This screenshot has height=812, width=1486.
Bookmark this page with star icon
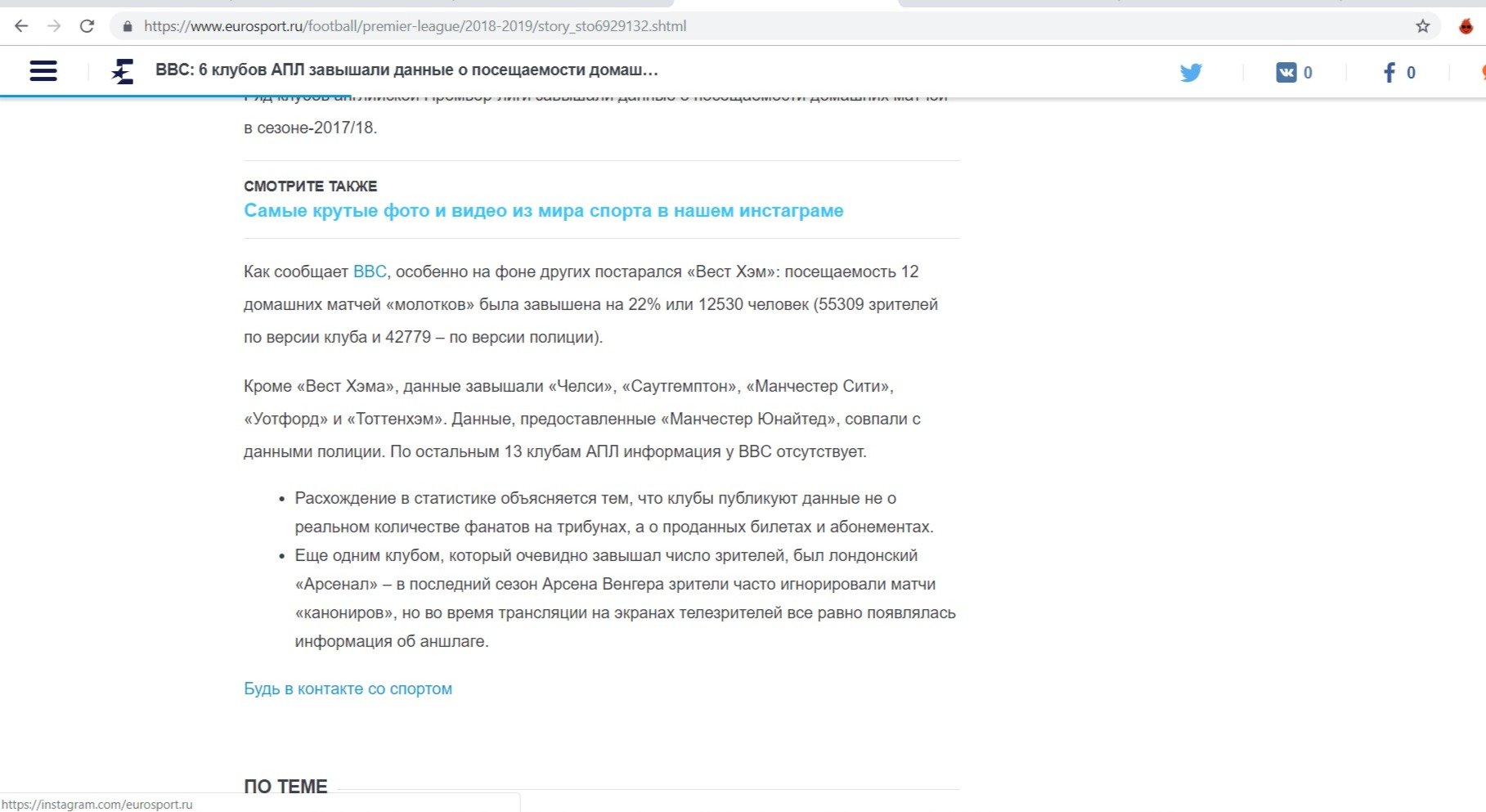(x=1423, y=26)
